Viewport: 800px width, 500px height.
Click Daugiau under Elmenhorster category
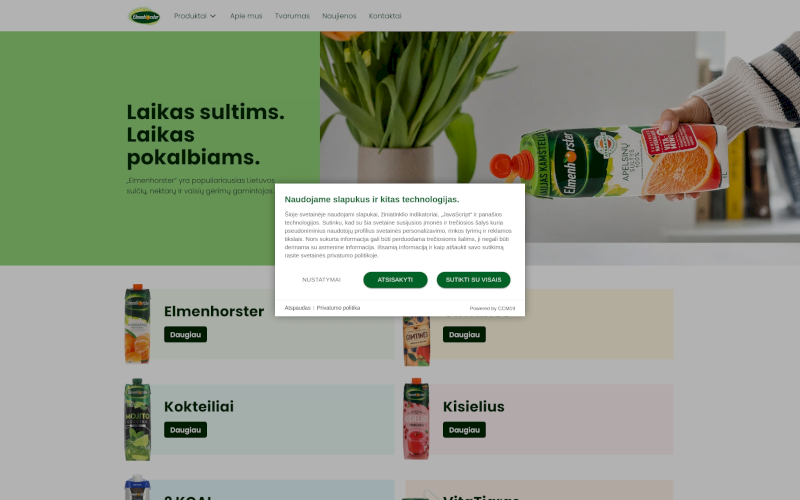[x=185, y=335]
